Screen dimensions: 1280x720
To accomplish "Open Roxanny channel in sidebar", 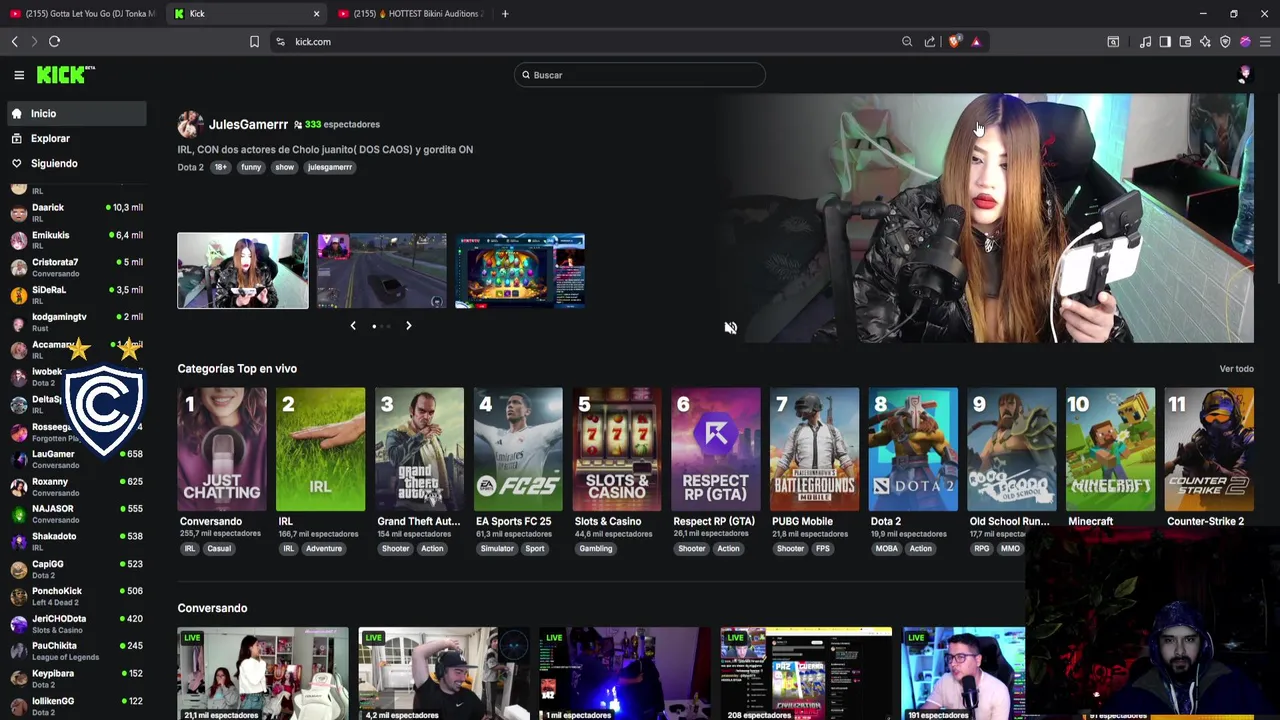I will [x=76, y=487].
